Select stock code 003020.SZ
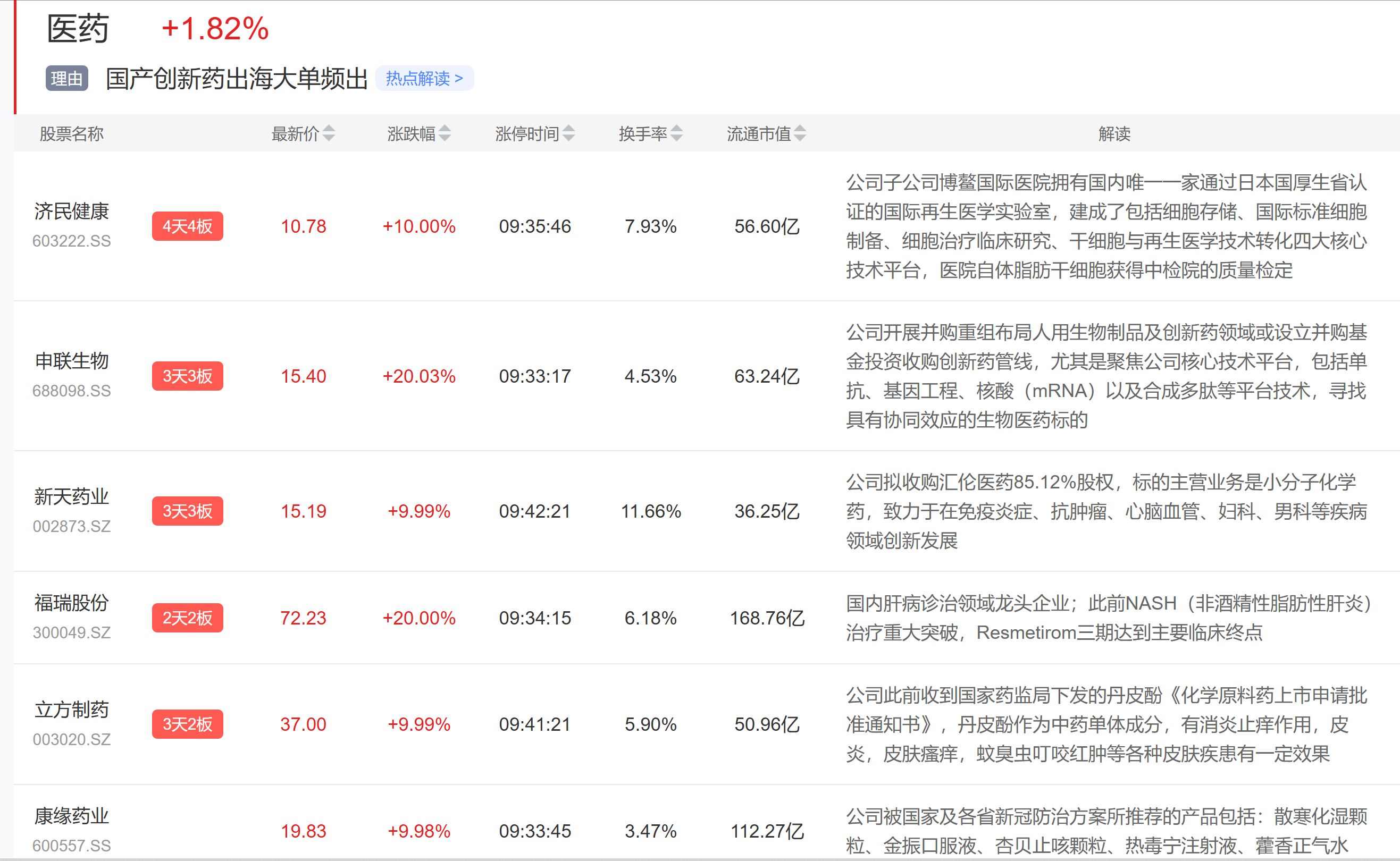This screenshot has width=1400, height=861. [71, 739]
